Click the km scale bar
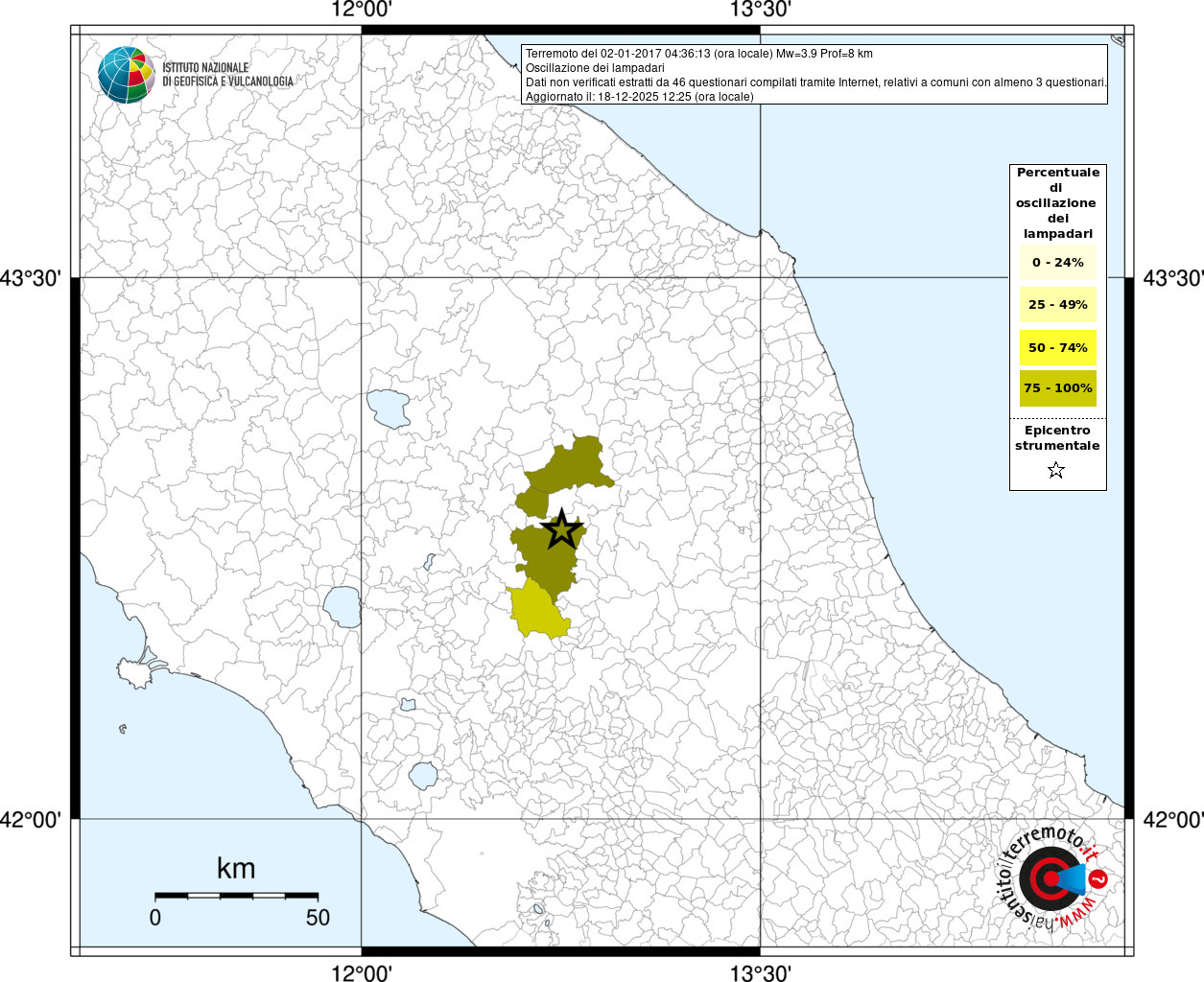 236,896
